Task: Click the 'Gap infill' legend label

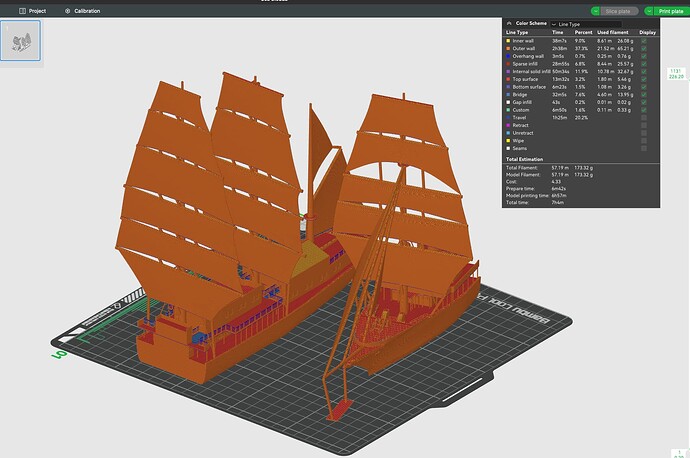Action: coord(522,103)
